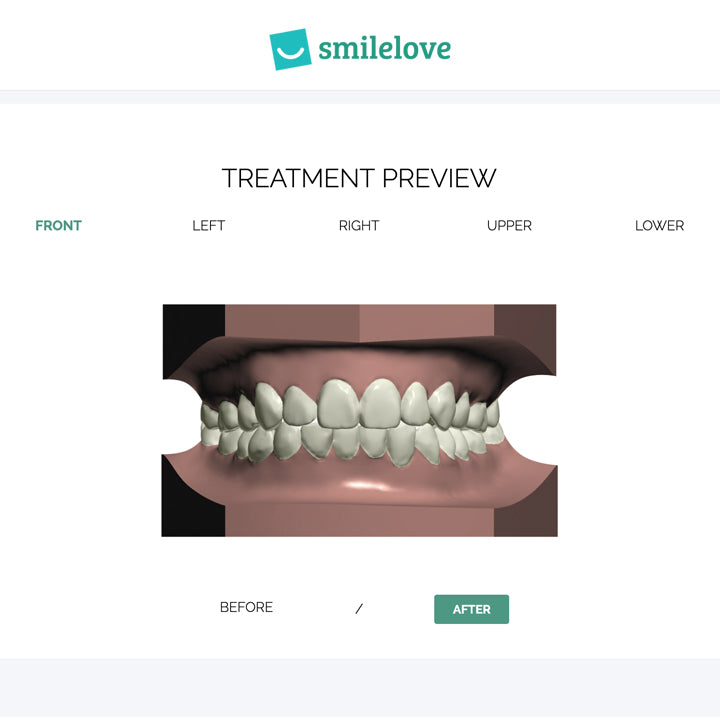Click the upper central incisors on the model
Screen dimensions: 720x720
pos(359,404)
